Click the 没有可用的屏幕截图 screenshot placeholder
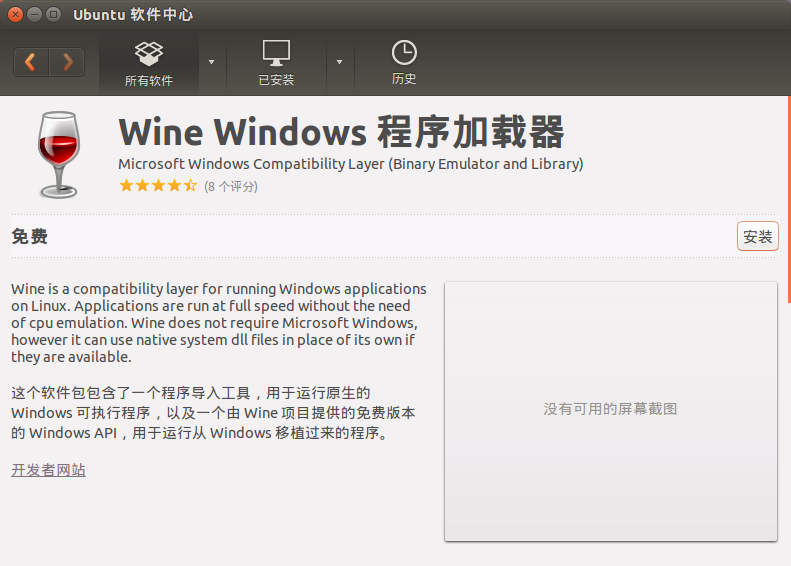Screen dimensions: 791x566 [610, 410]
